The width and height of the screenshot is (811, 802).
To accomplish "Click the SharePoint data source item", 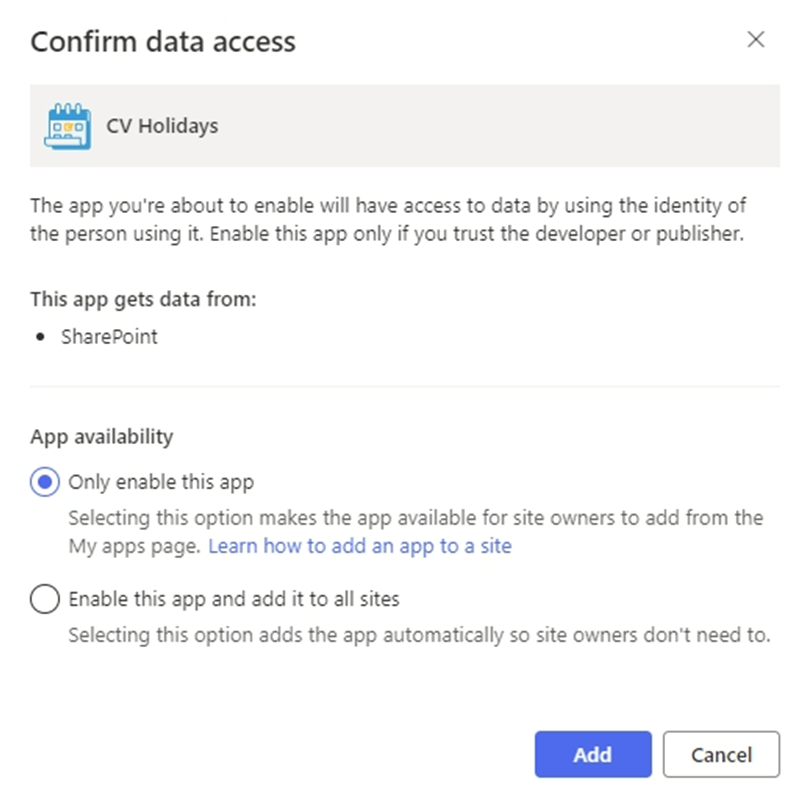I will click(109, 337).
